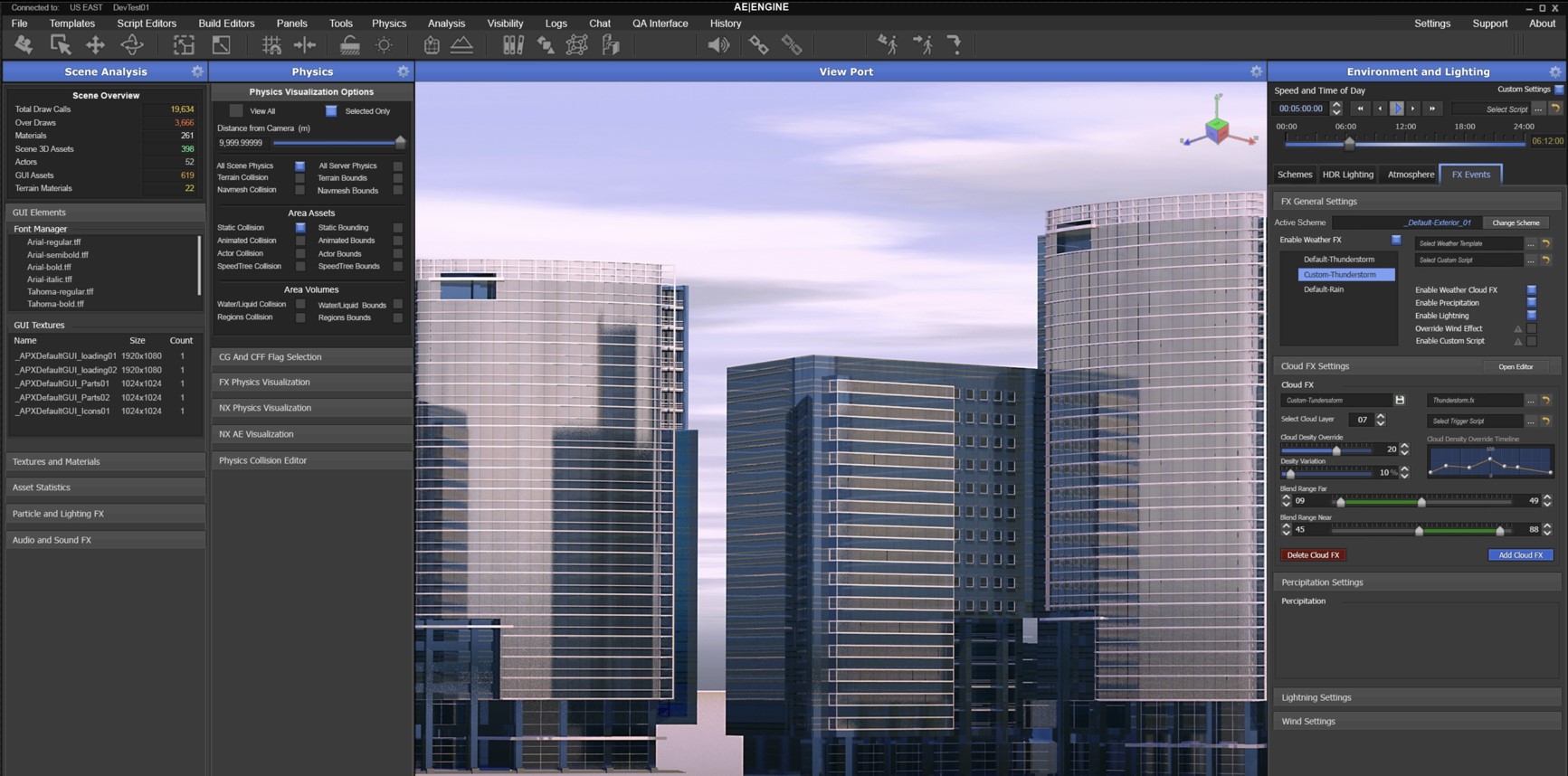Click the Delete Cloud FX button

pyautogui.click(x=1312, y=555)
